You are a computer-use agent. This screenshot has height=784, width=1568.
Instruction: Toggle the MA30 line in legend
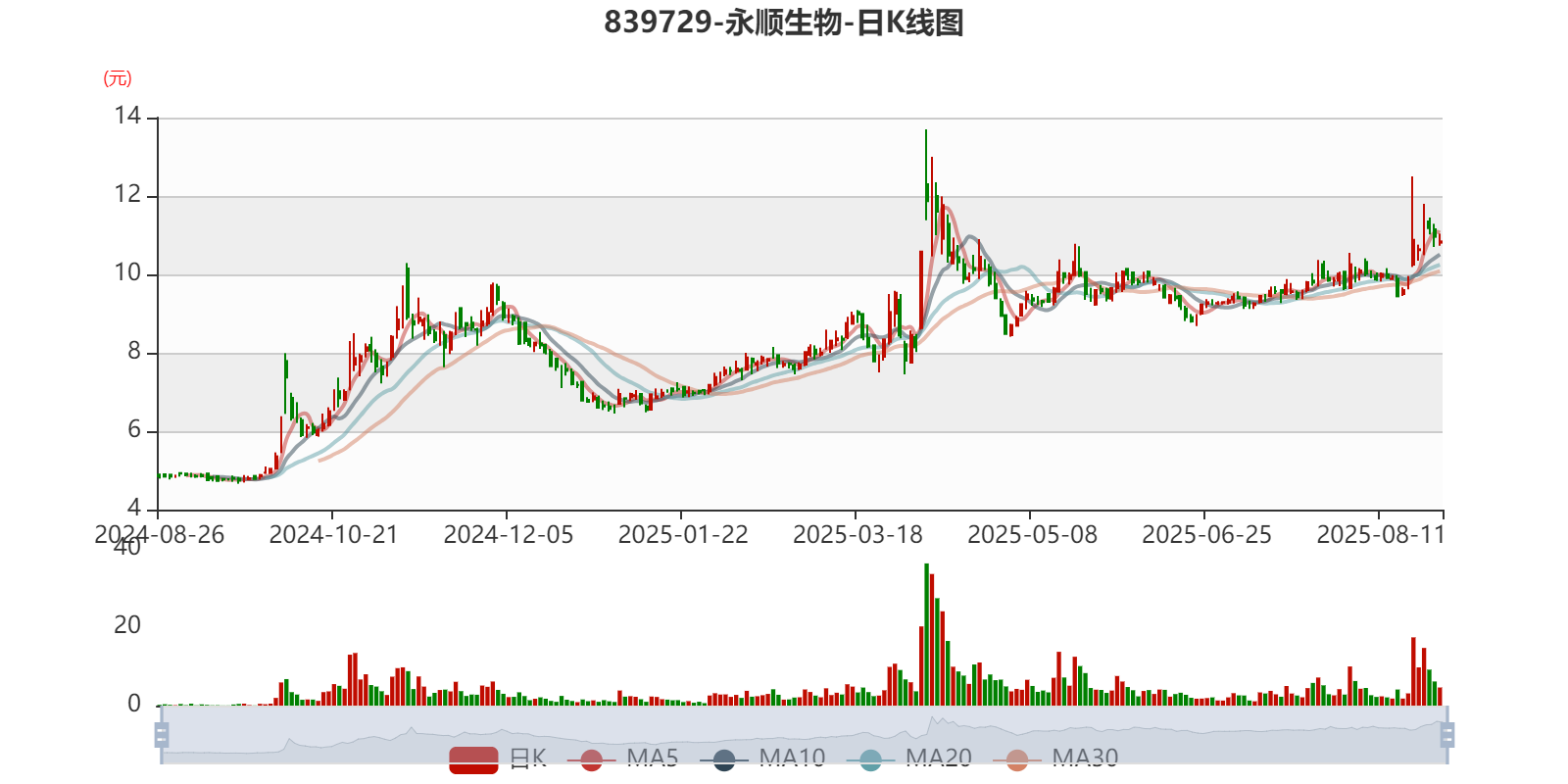[x=1055, y=759]
